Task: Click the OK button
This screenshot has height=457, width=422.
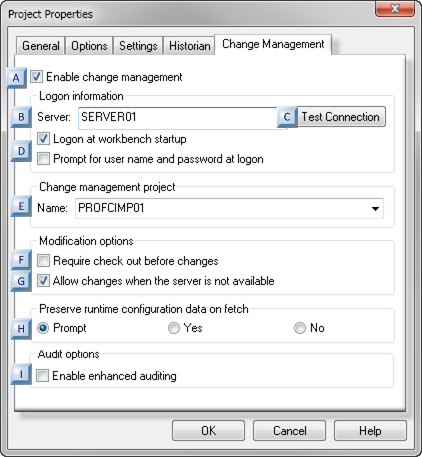Action: point(208,431)
